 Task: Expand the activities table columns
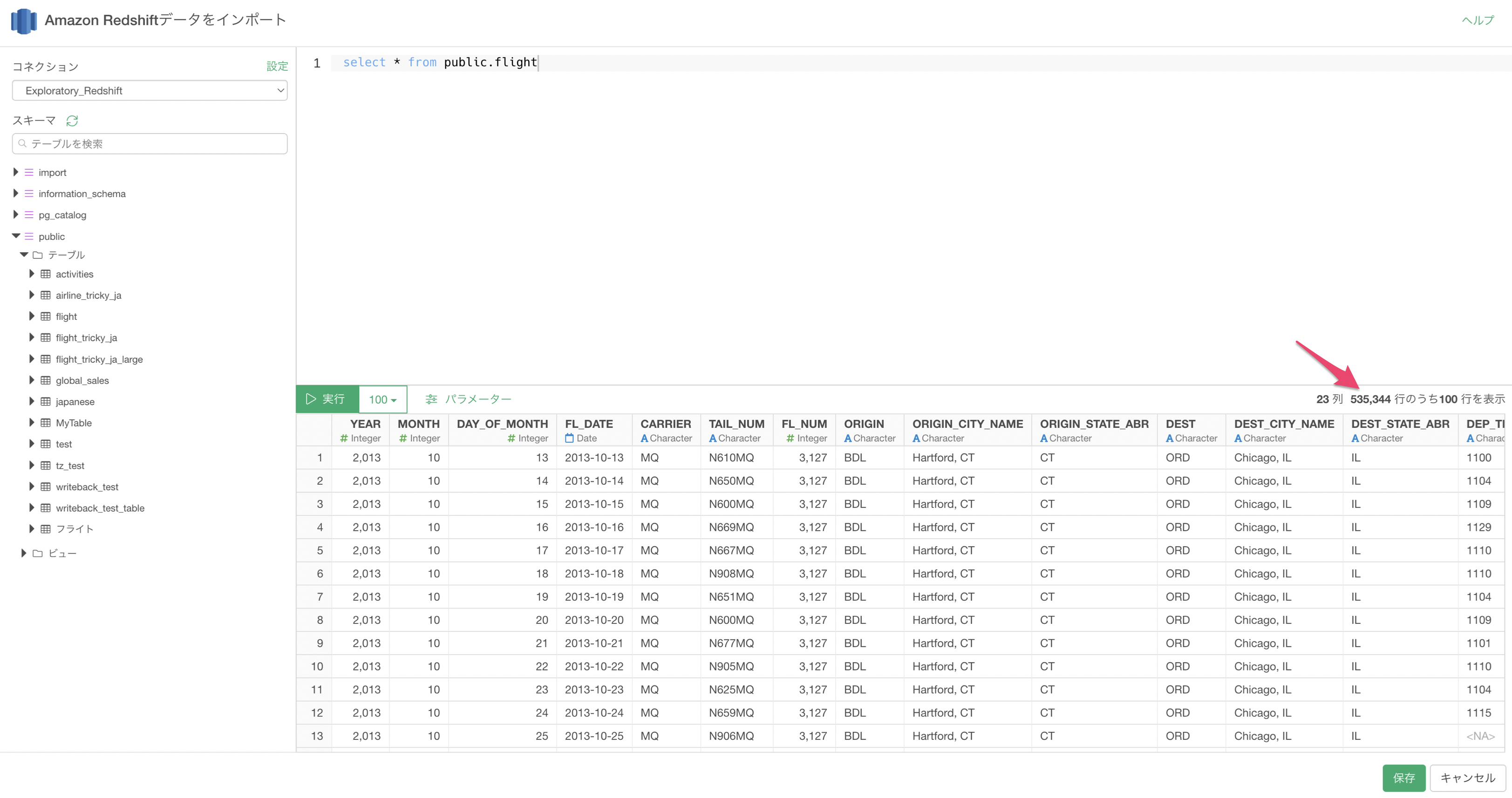(32, 273)
